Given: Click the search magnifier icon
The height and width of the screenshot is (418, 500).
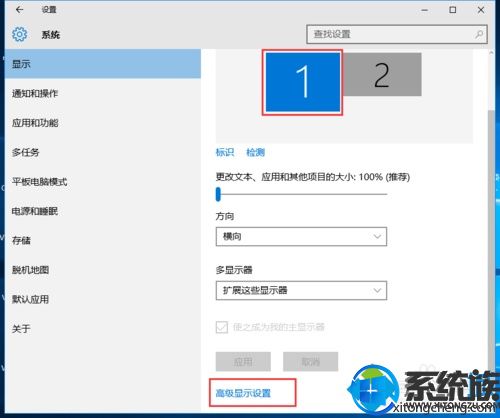Looking at the screenshot, I should coord(479,34).
